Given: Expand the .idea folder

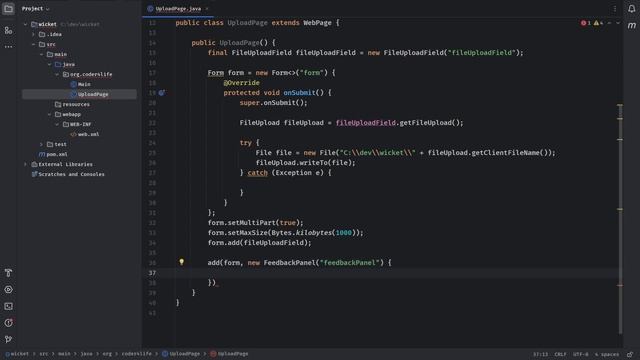Looking at the screenshot, I should click(x=34, y=34).
